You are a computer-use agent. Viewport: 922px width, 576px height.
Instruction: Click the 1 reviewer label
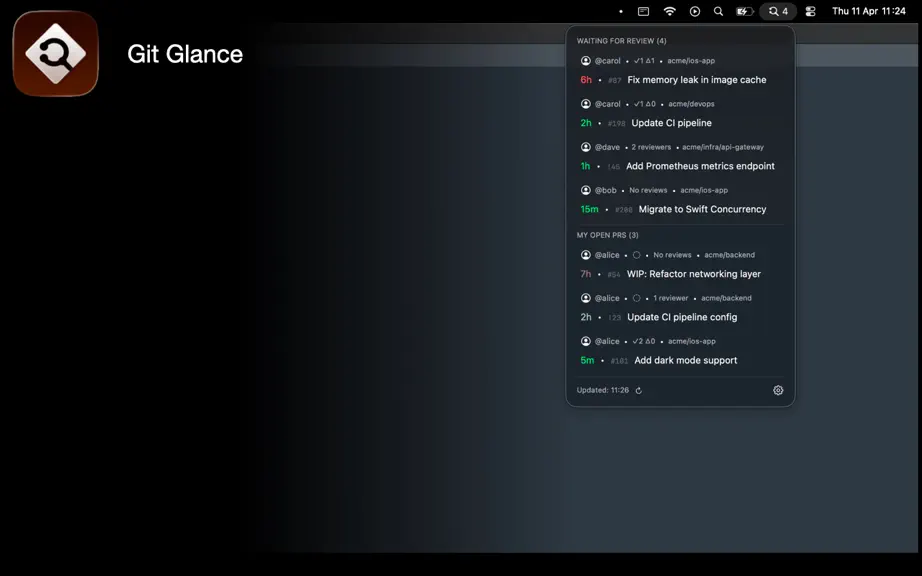[670, 298]
